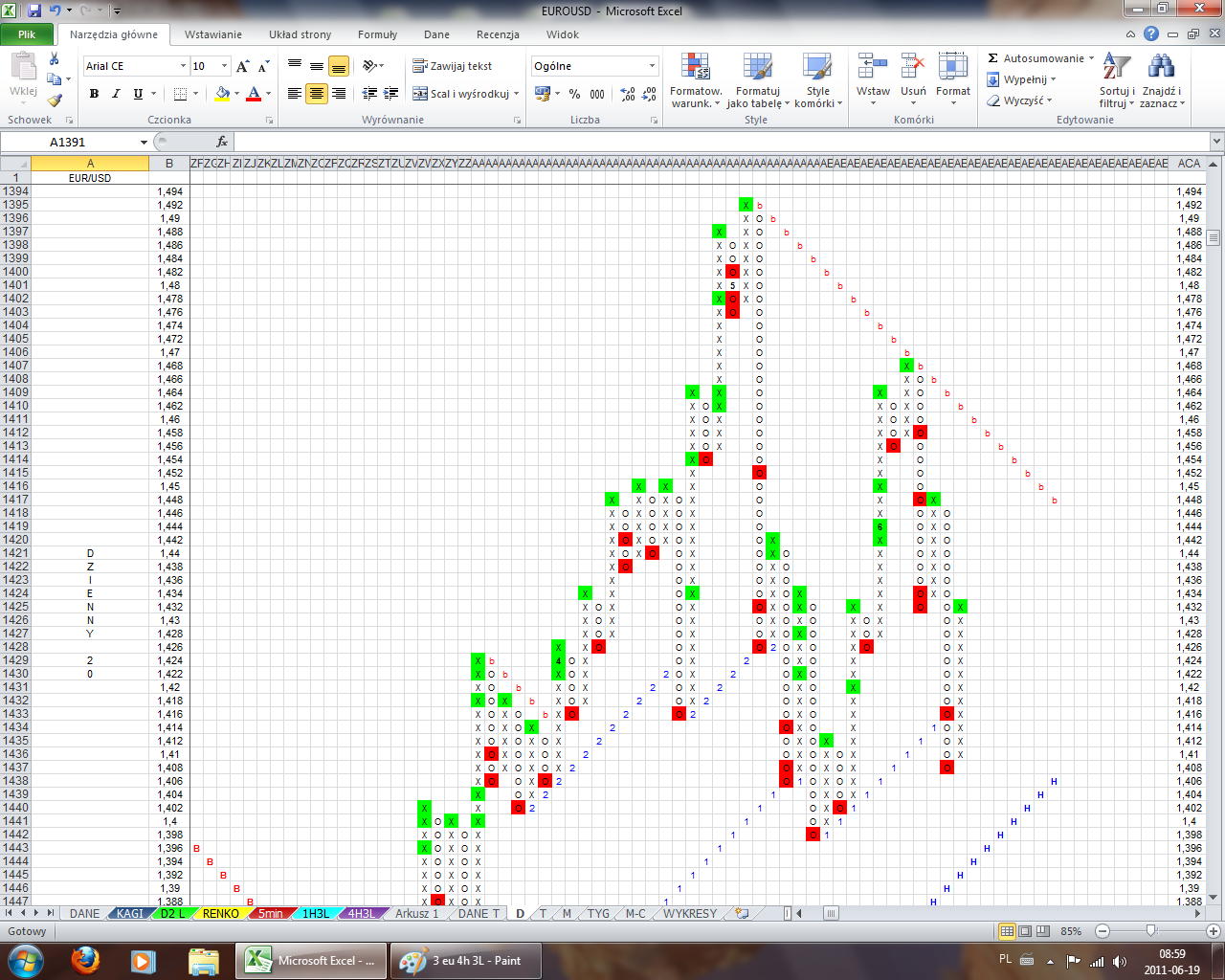Activate the Format Painter brush
The width and height of the screenshot is (1225, 980).
tap(55, 100)
